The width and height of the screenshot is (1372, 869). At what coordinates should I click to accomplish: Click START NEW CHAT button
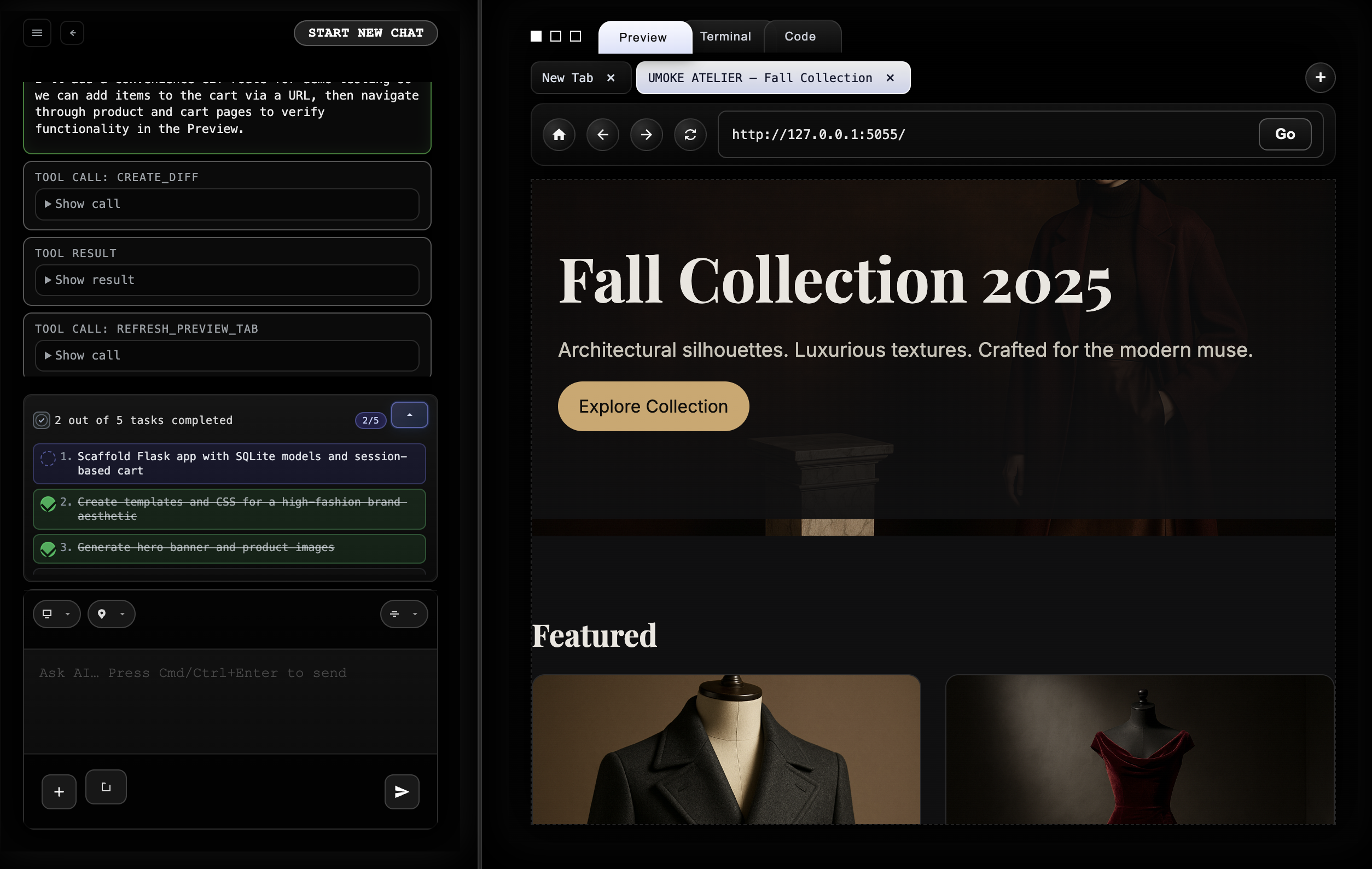click(365, 33)
